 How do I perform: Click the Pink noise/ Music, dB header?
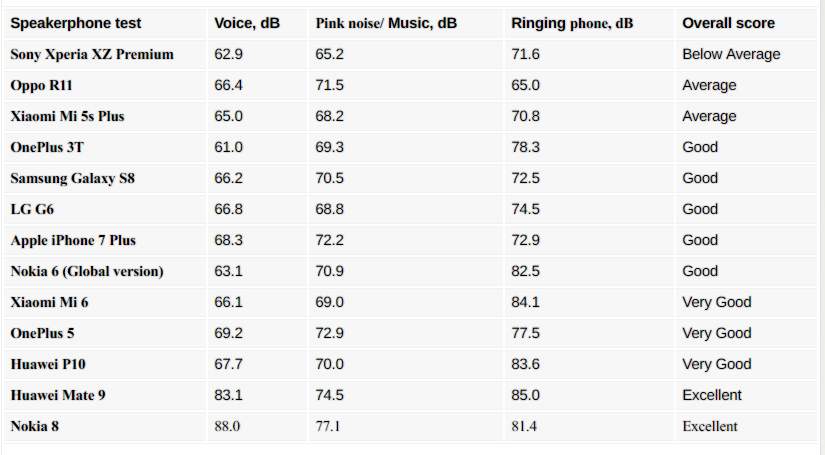386,23
